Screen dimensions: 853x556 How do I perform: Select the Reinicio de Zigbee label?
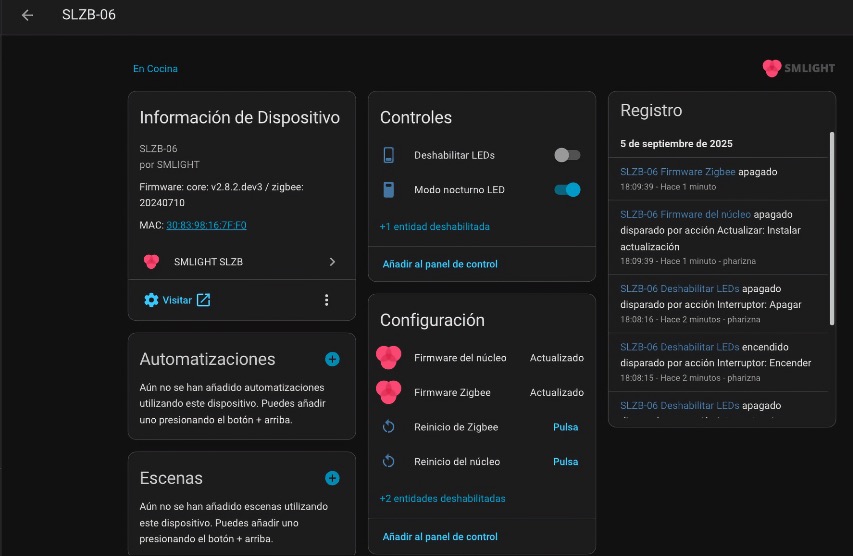click(x=456, y=427)
